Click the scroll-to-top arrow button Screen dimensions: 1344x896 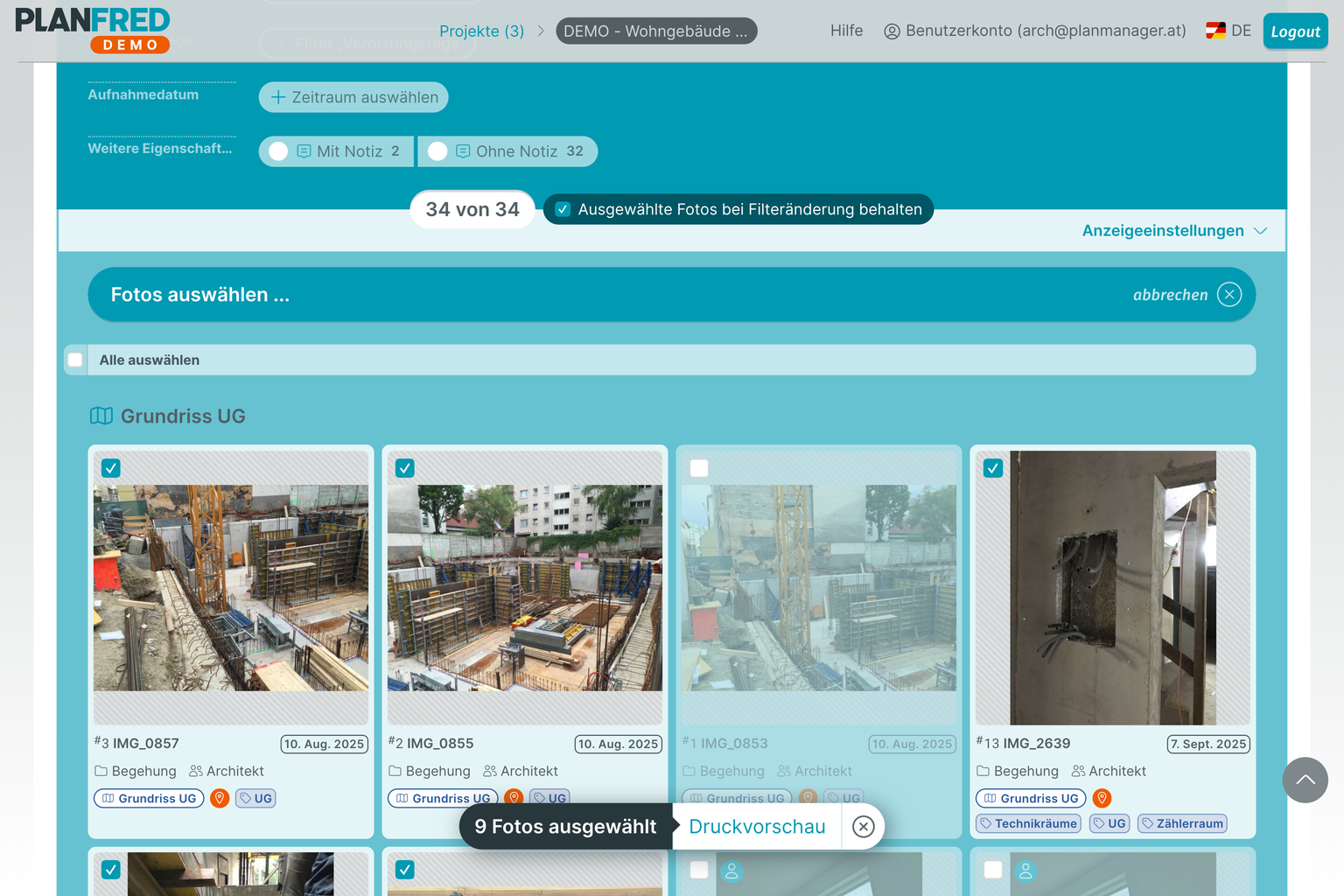click(x=1305, y=780)
